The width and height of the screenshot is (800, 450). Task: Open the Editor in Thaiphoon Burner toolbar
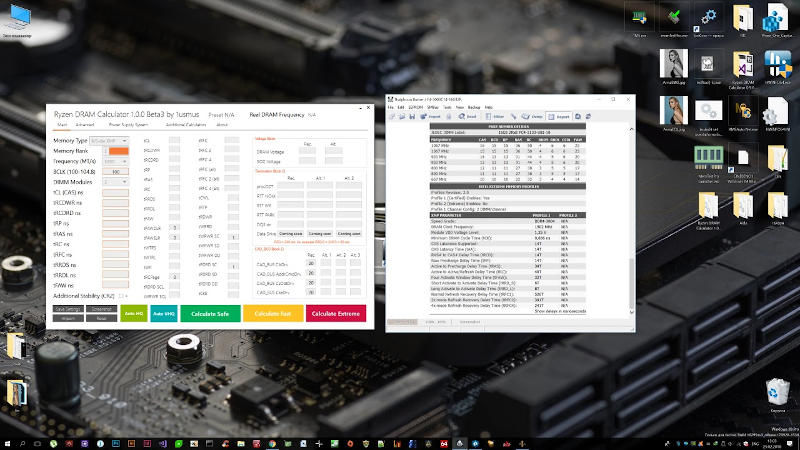click(495, 117)
